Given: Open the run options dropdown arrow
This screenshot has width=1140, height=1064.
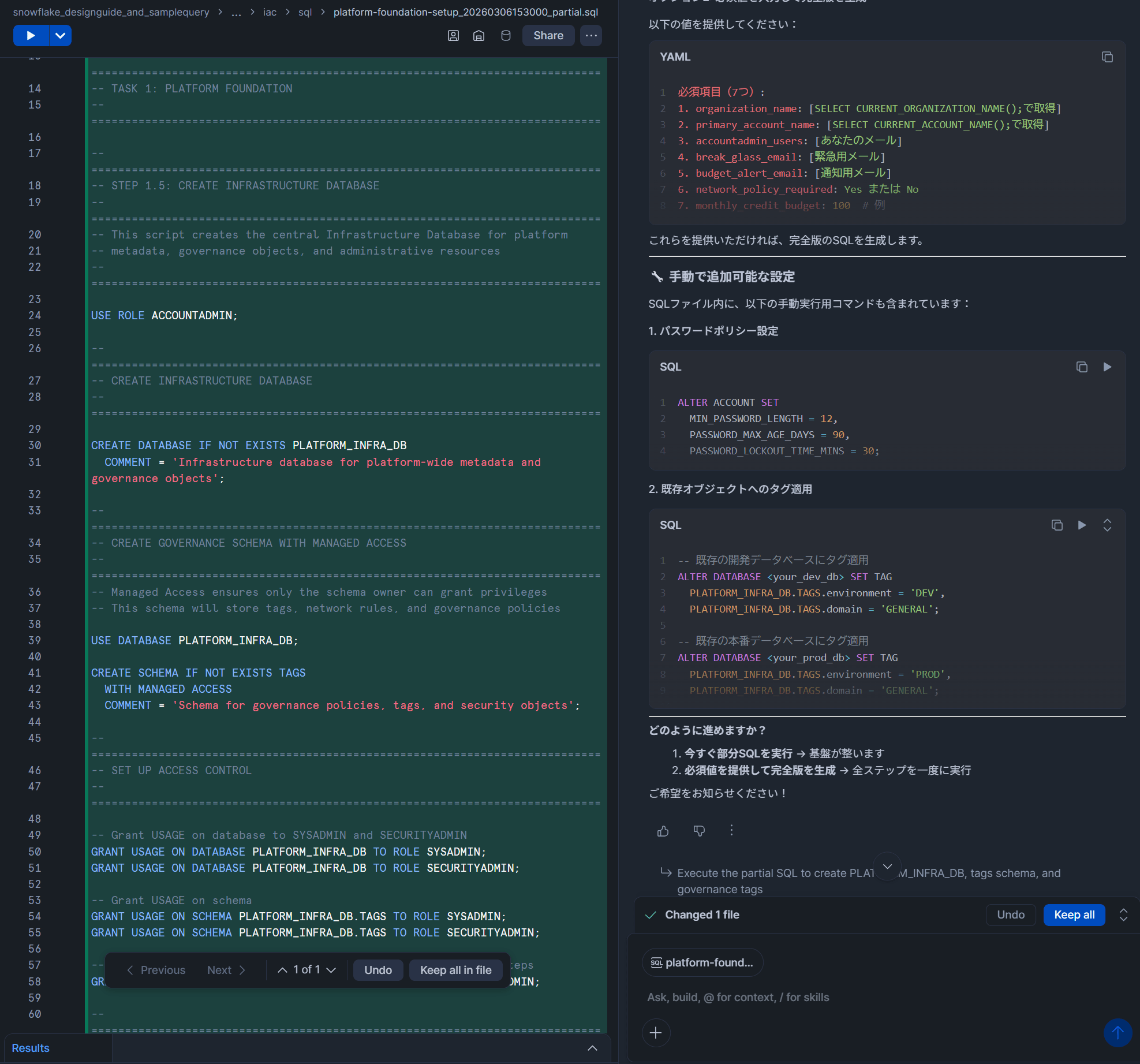Looking at the screenshot, I should [x=60, y=36].
